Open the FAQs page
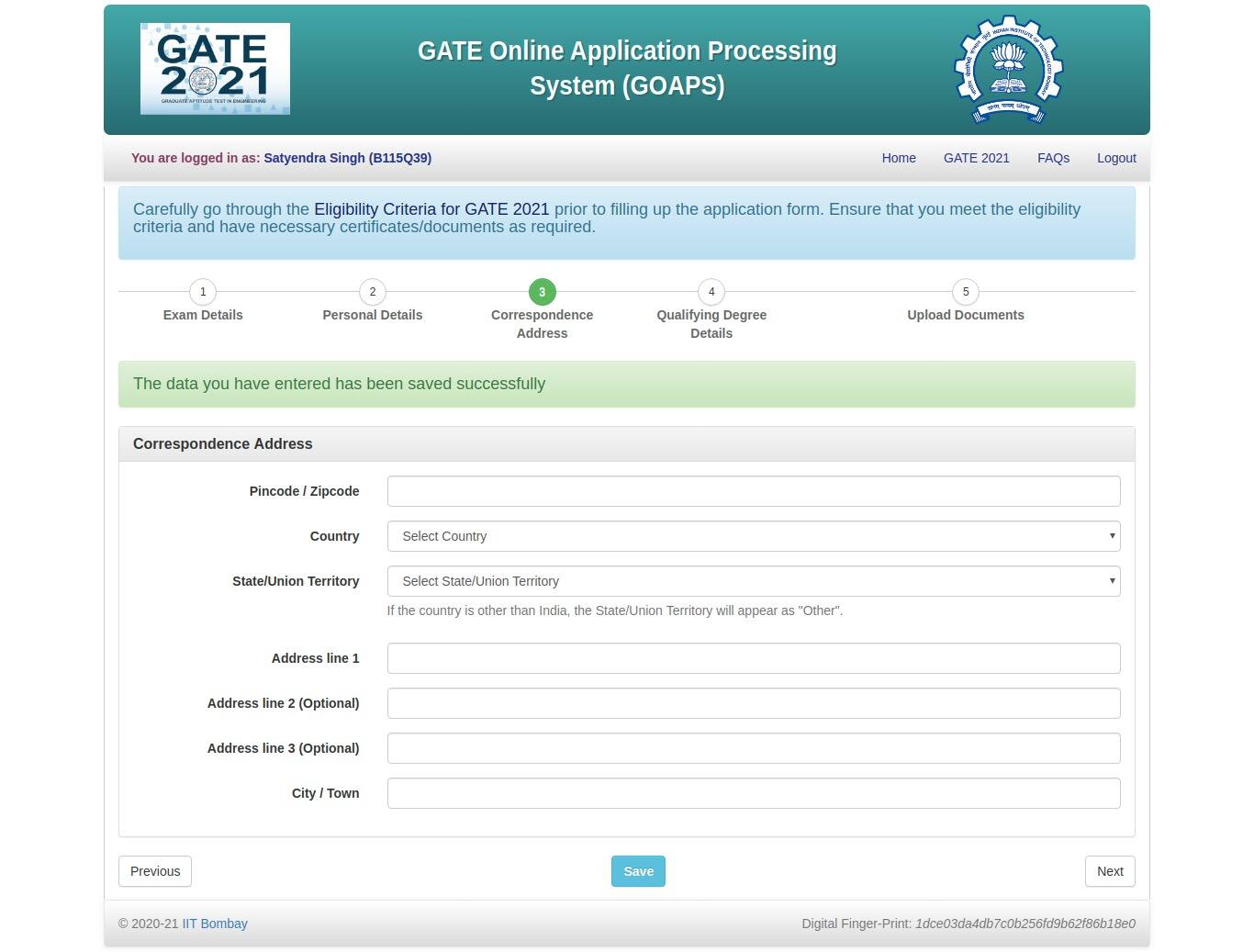The image size is (1254, 952). [1052, 158]
